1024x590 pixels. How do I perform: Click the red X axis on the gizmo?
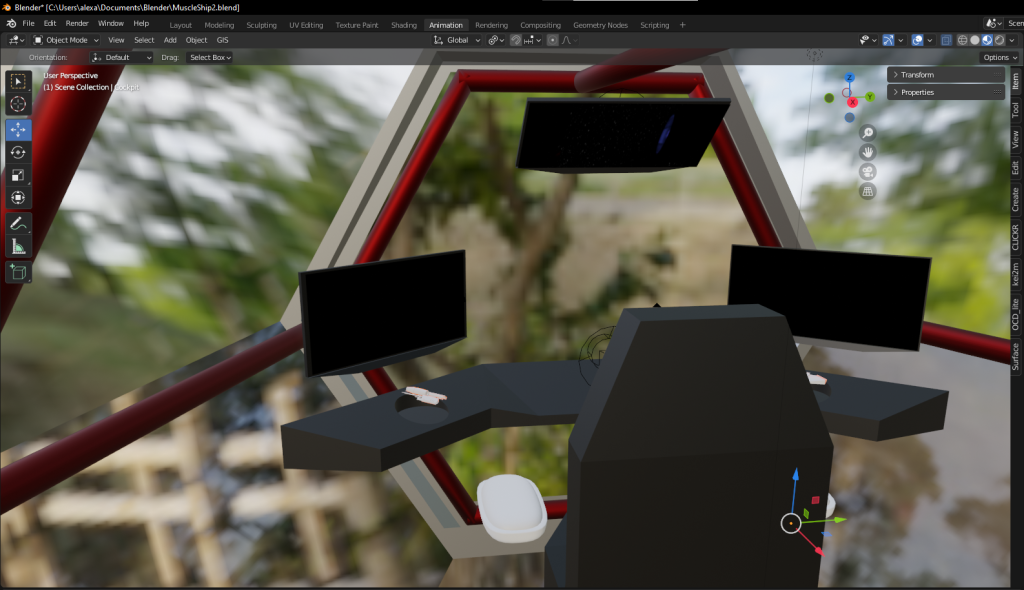[x=852, y=102]
